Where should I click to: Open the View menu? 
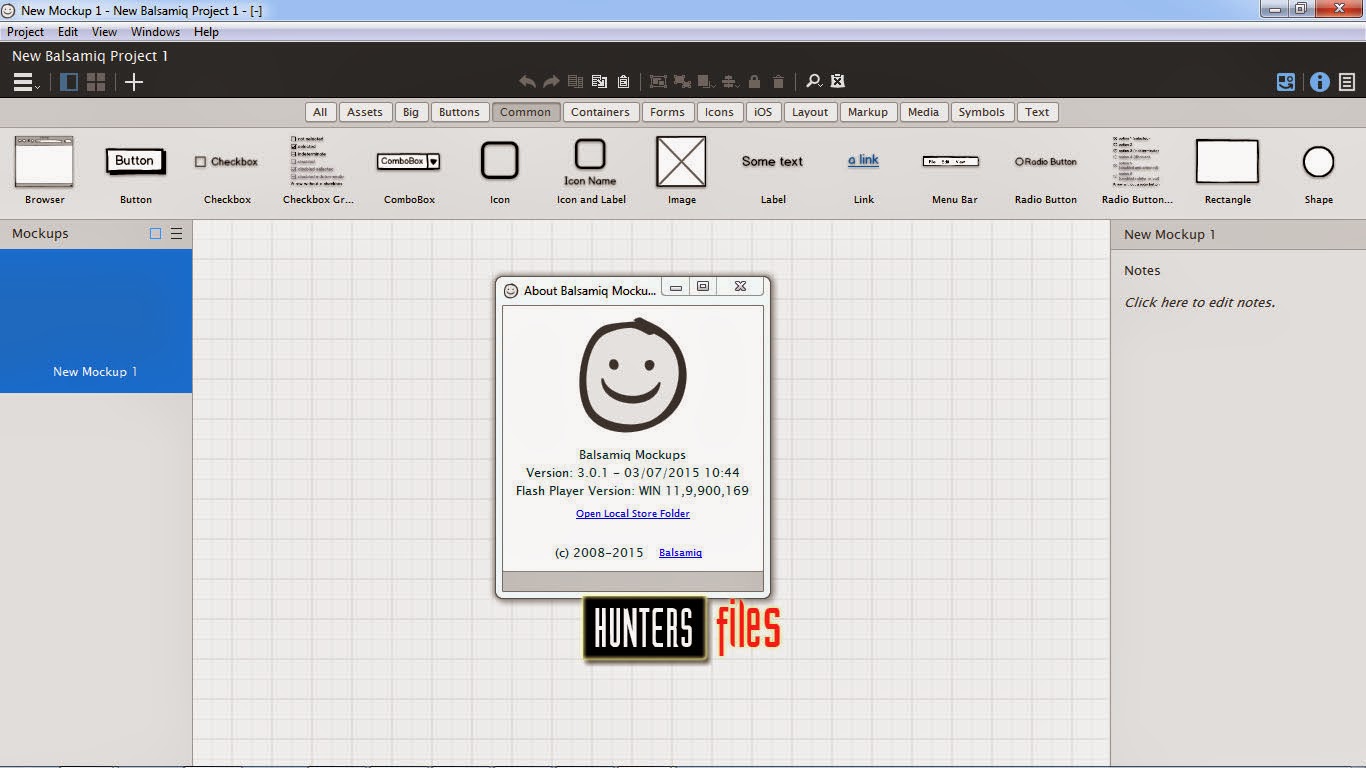(104, 32)
